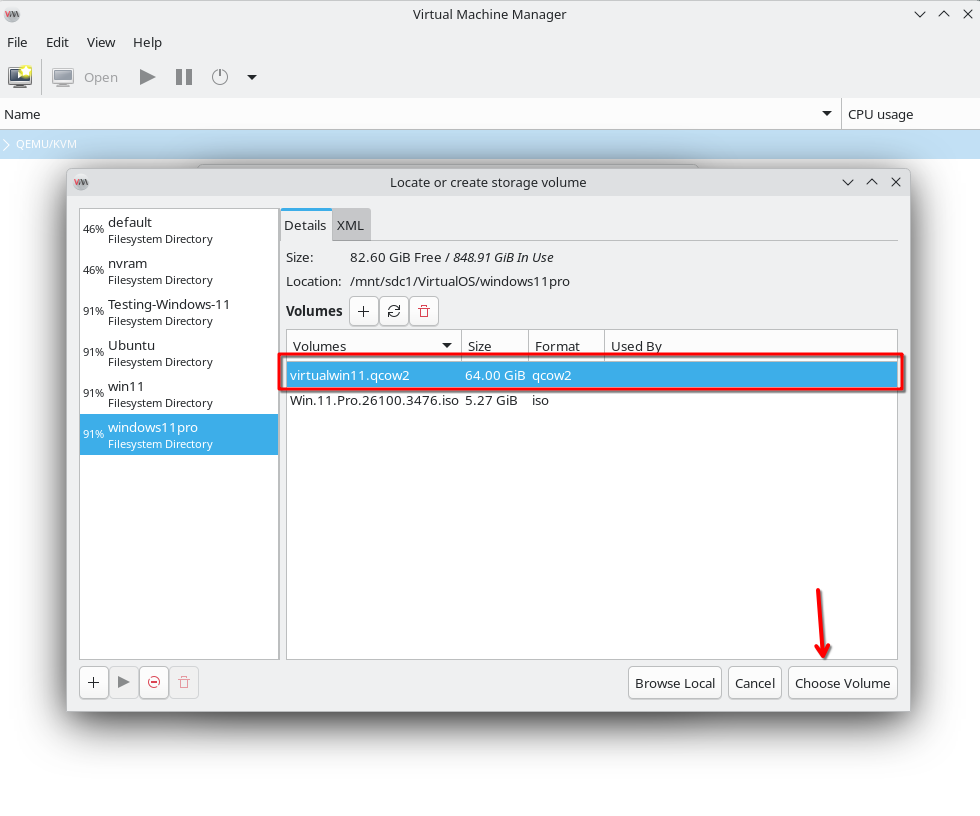
Task: Open the View menu
Action: pyautogui.click(x=101, y=42)
